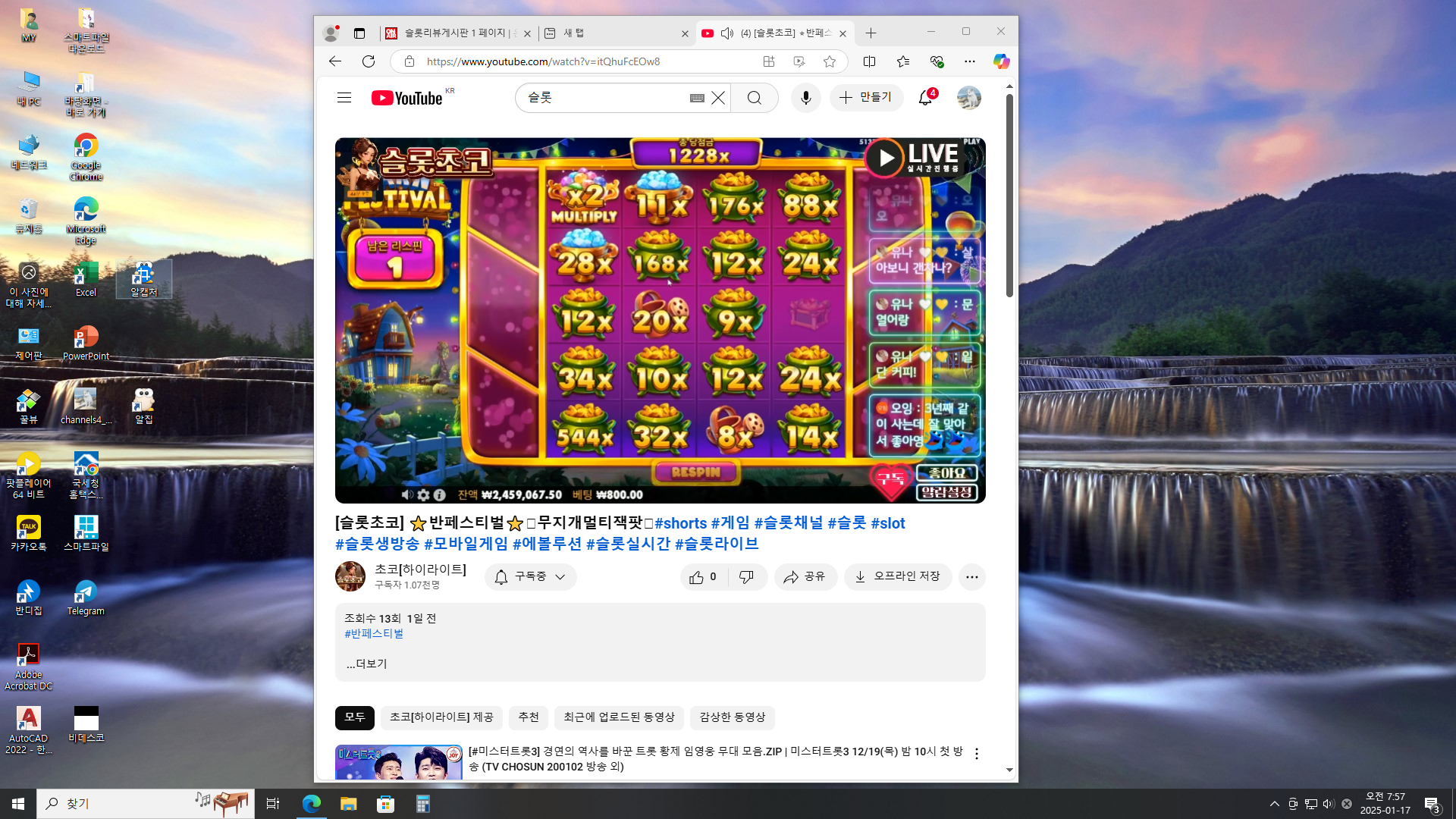Image resolution: width=1456 pixels, height=819 pixels.
Task: Click the page vertical scrollbar
Action: (x=1009, y=196)
